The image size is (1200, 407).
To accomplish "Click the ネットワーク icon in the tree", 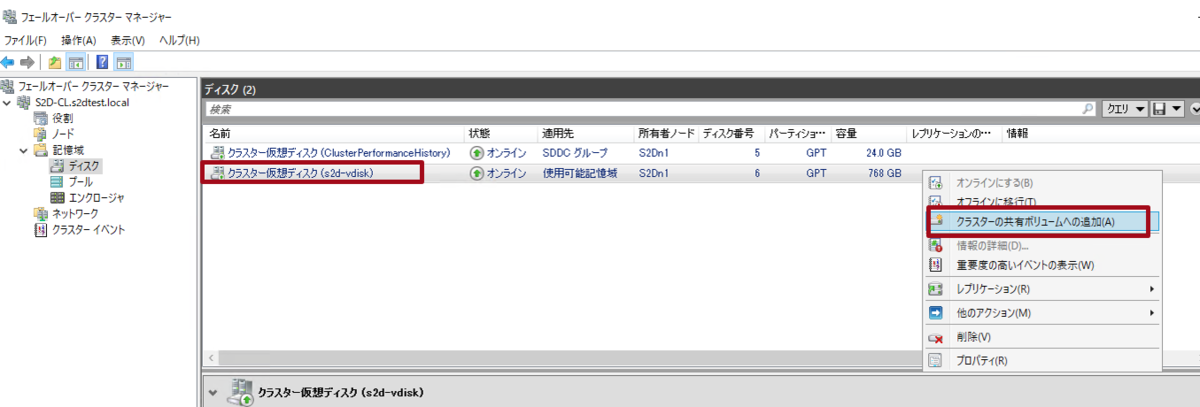I will tap(41, 214).
